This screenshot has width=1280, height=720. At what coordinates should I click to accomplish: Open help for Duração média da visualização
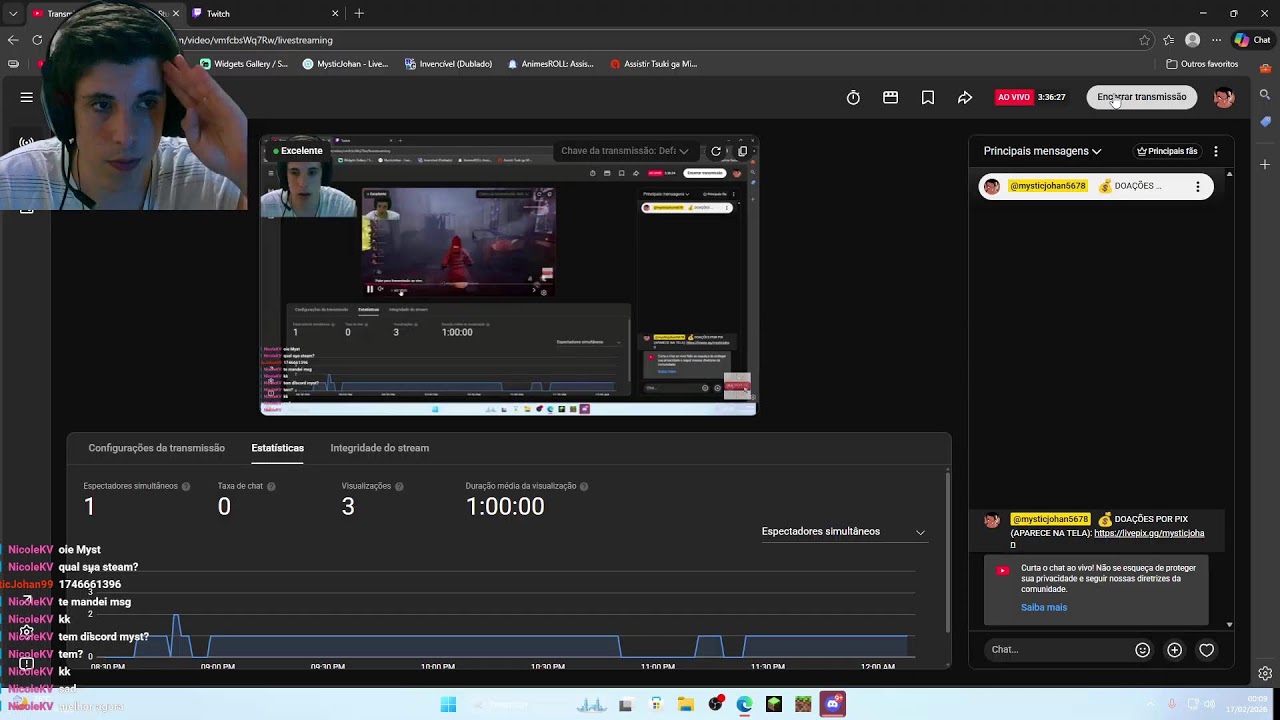[584, 486]
